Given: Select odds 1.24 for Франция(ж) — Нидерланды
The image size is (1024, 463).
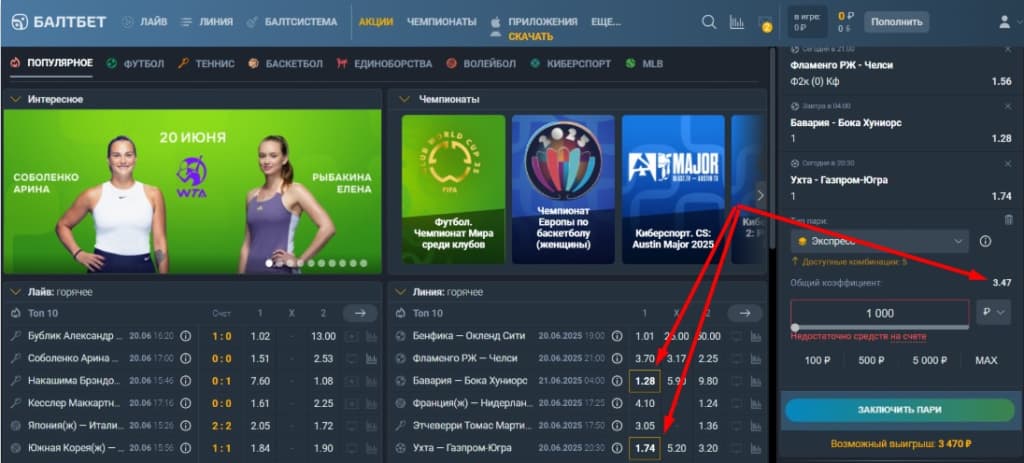Looking at the screenshot, I should [707, 404].
